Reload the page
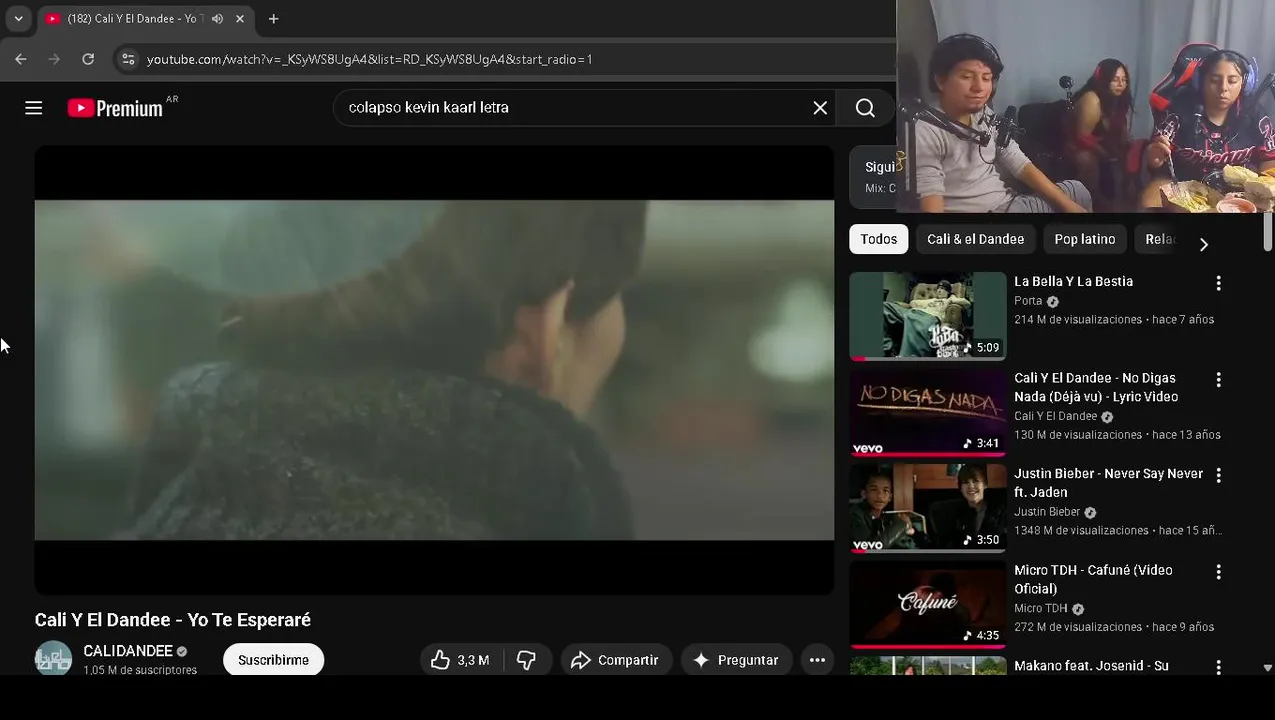 pos(88,59)
